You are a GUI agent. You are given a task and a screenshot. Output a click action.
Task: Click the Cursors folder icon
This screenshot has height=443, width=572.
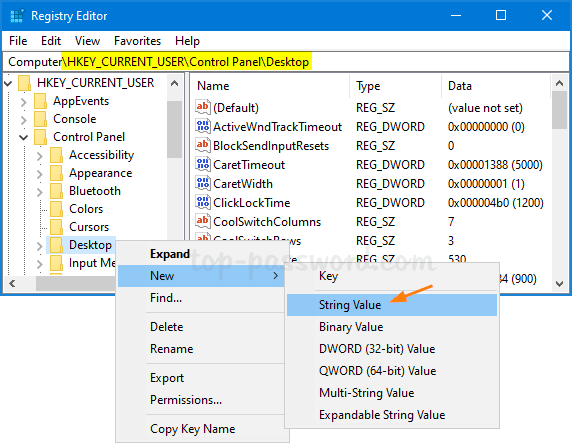pyautogui.click(x=56, y=227)
